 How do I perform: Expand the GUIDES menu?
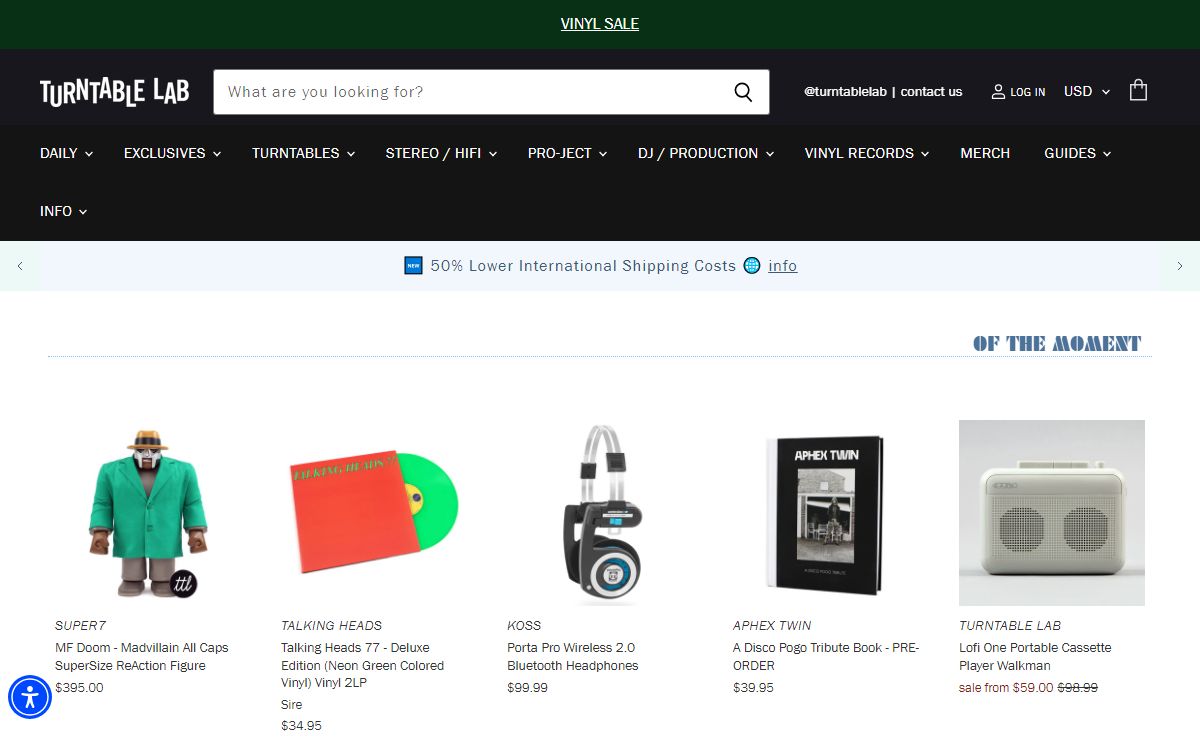click(x=1078, y=153)
